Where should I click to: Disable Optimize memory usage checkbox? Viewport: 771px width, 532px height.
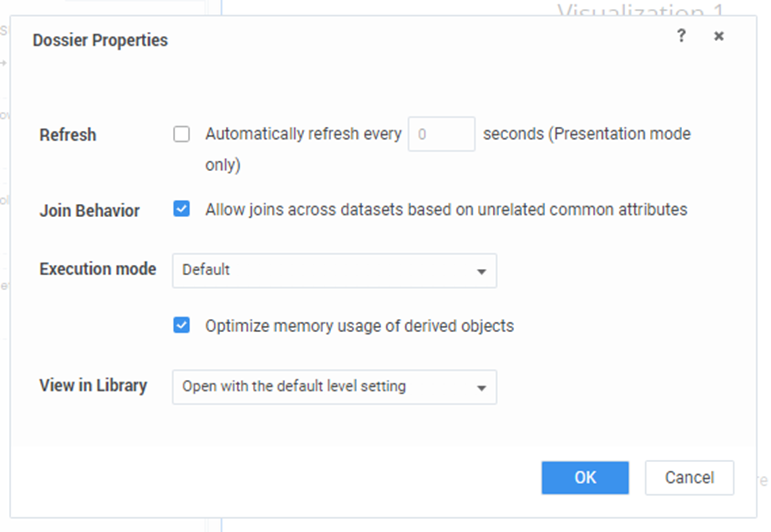[181, 325]
